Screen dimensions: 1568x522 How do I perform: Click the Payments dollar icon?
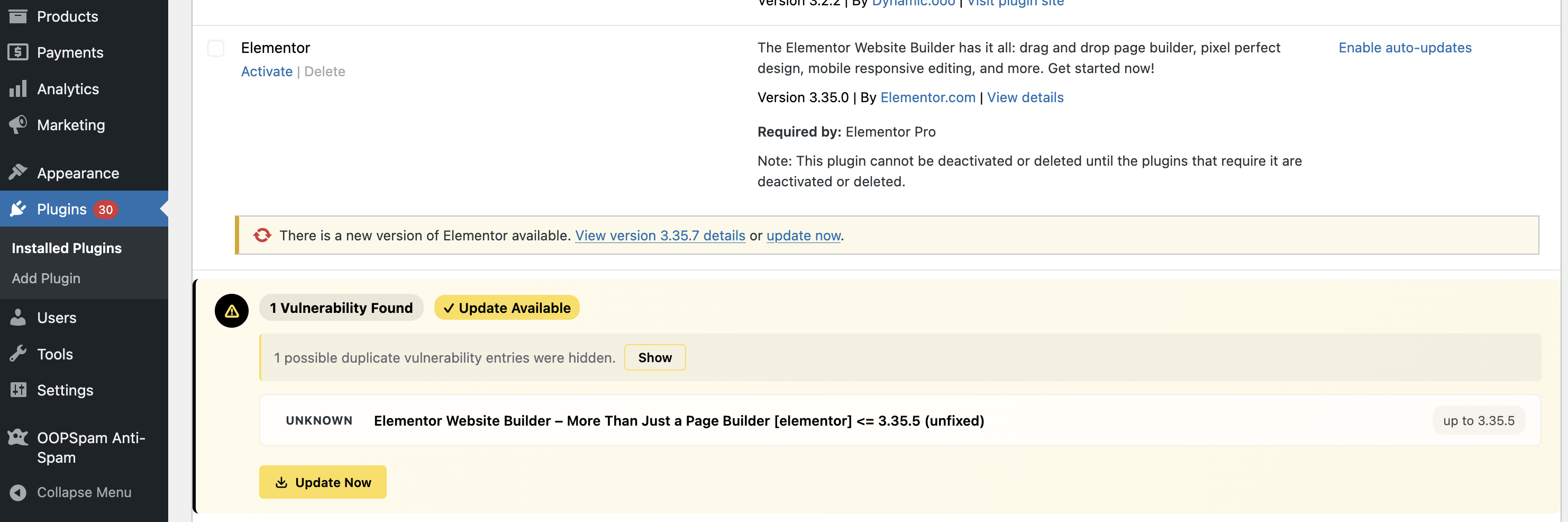(x=17, y=52)
